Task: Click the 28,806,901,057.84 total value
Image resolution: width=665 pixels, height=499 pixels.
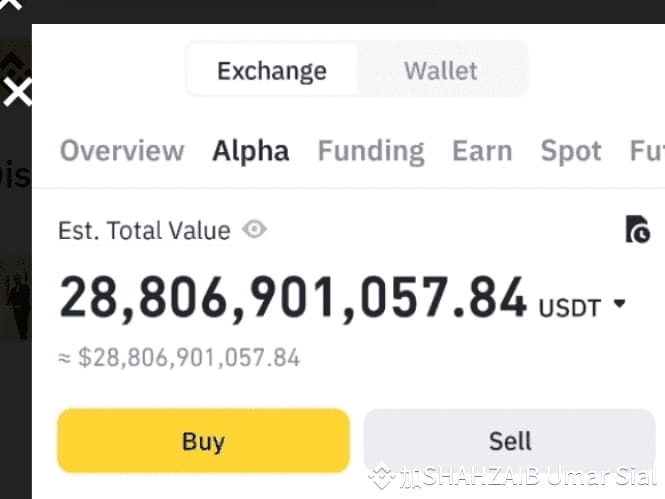Action: point(293,298)
